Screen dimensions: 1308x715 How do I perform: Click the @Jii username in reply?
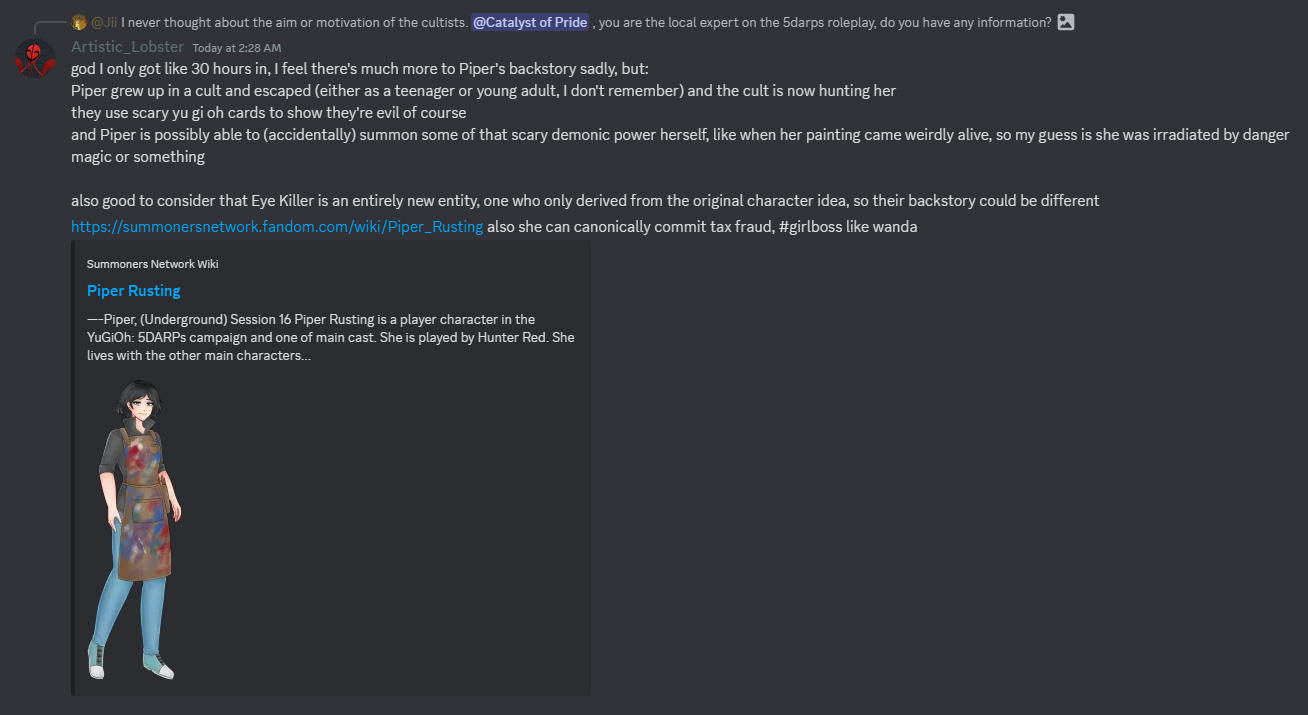click(104, 23)
